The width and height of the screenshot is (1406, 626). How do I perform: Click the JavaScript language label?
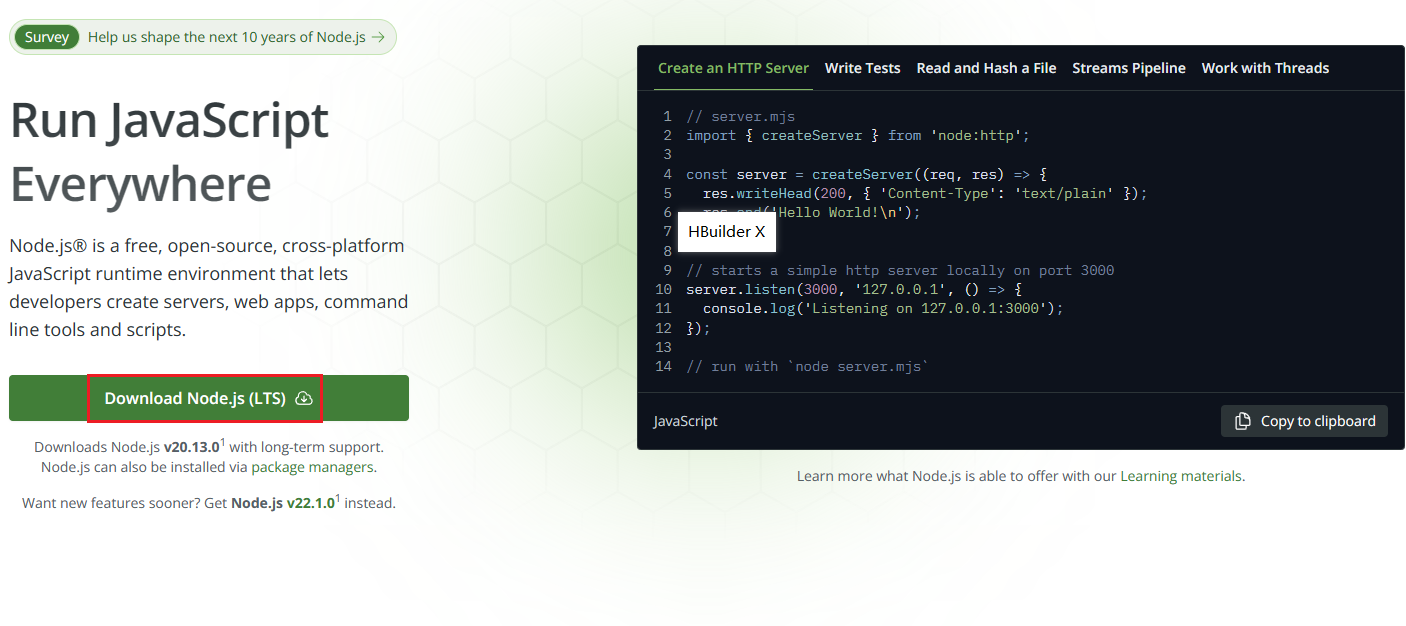click(x=685, y=421)
